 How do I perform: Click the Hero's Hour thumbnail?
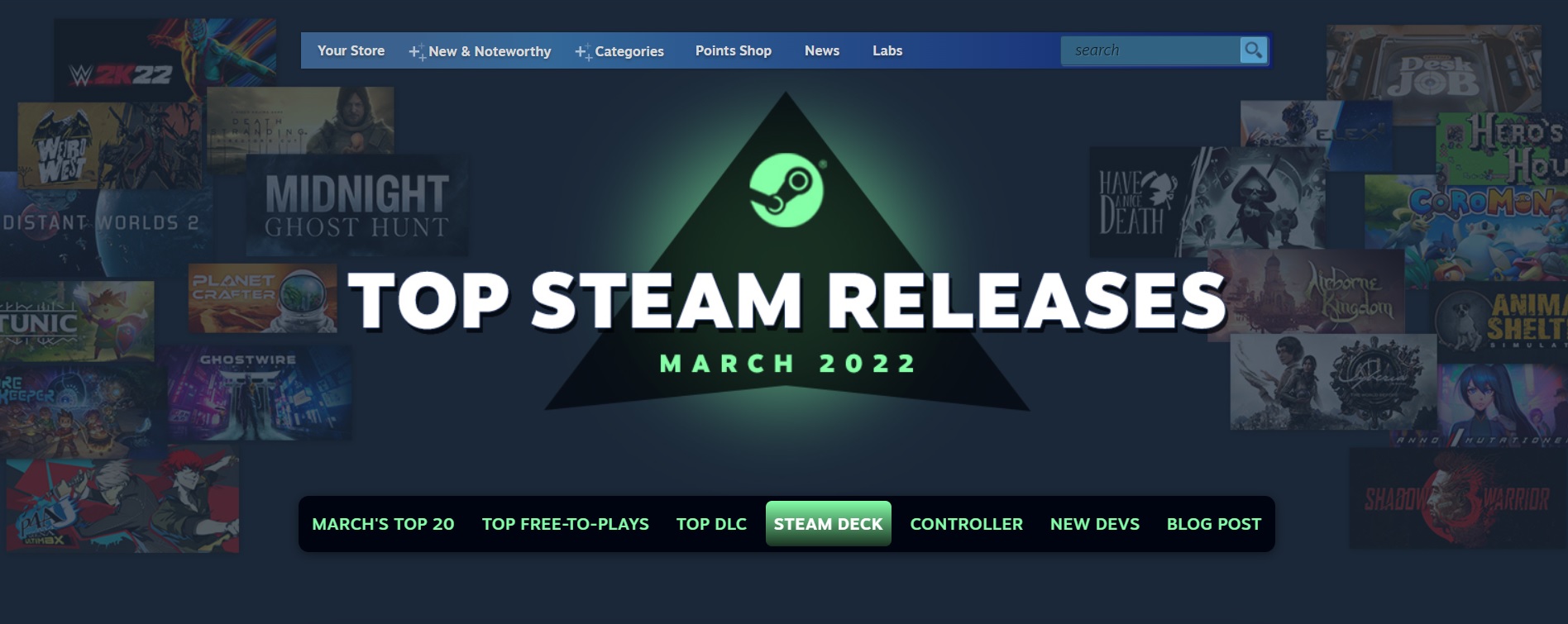click(x=1502, y=149)
